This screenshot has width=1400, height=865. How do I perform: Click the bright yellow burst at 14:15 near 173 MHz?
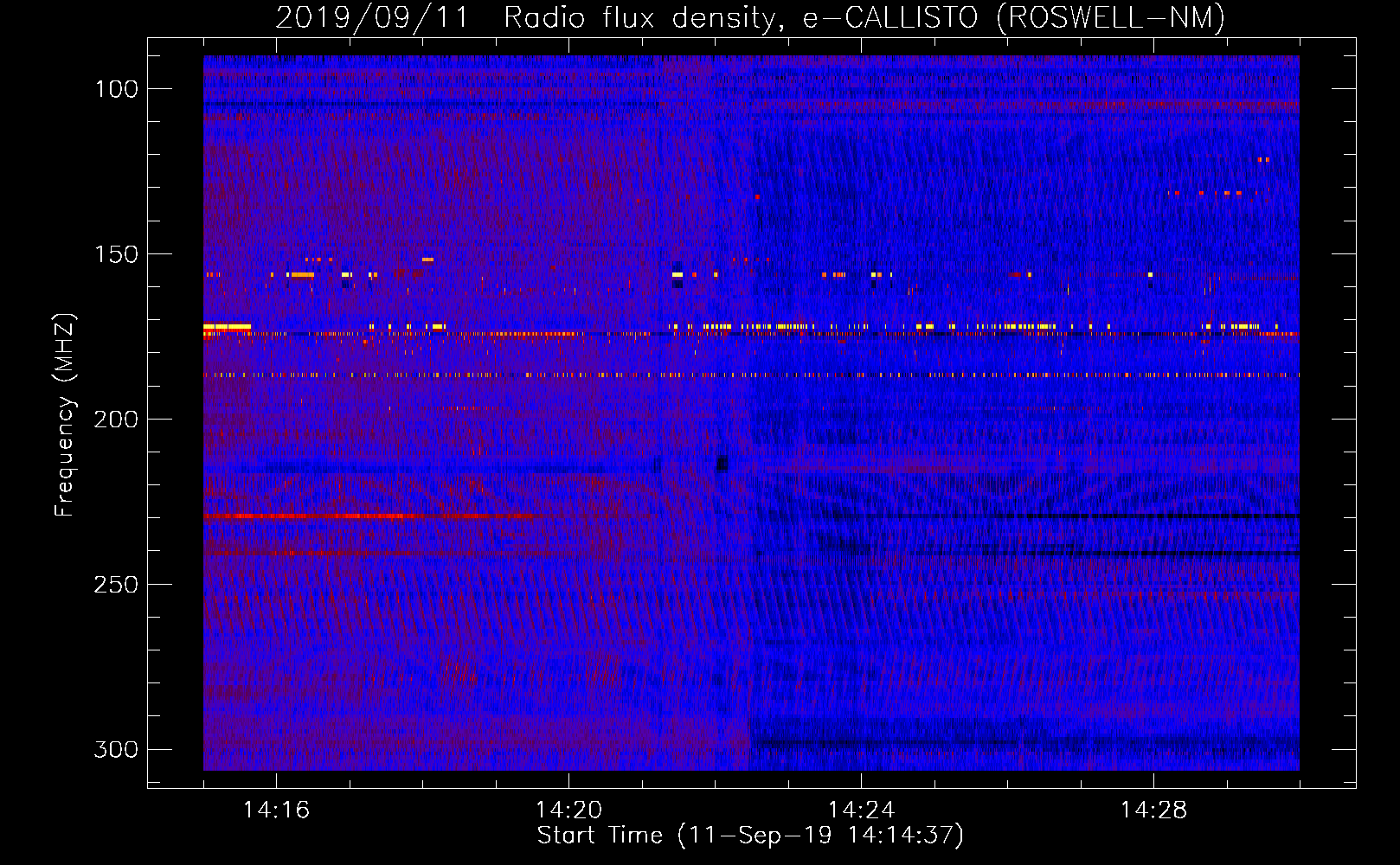(x=227, y=327)
